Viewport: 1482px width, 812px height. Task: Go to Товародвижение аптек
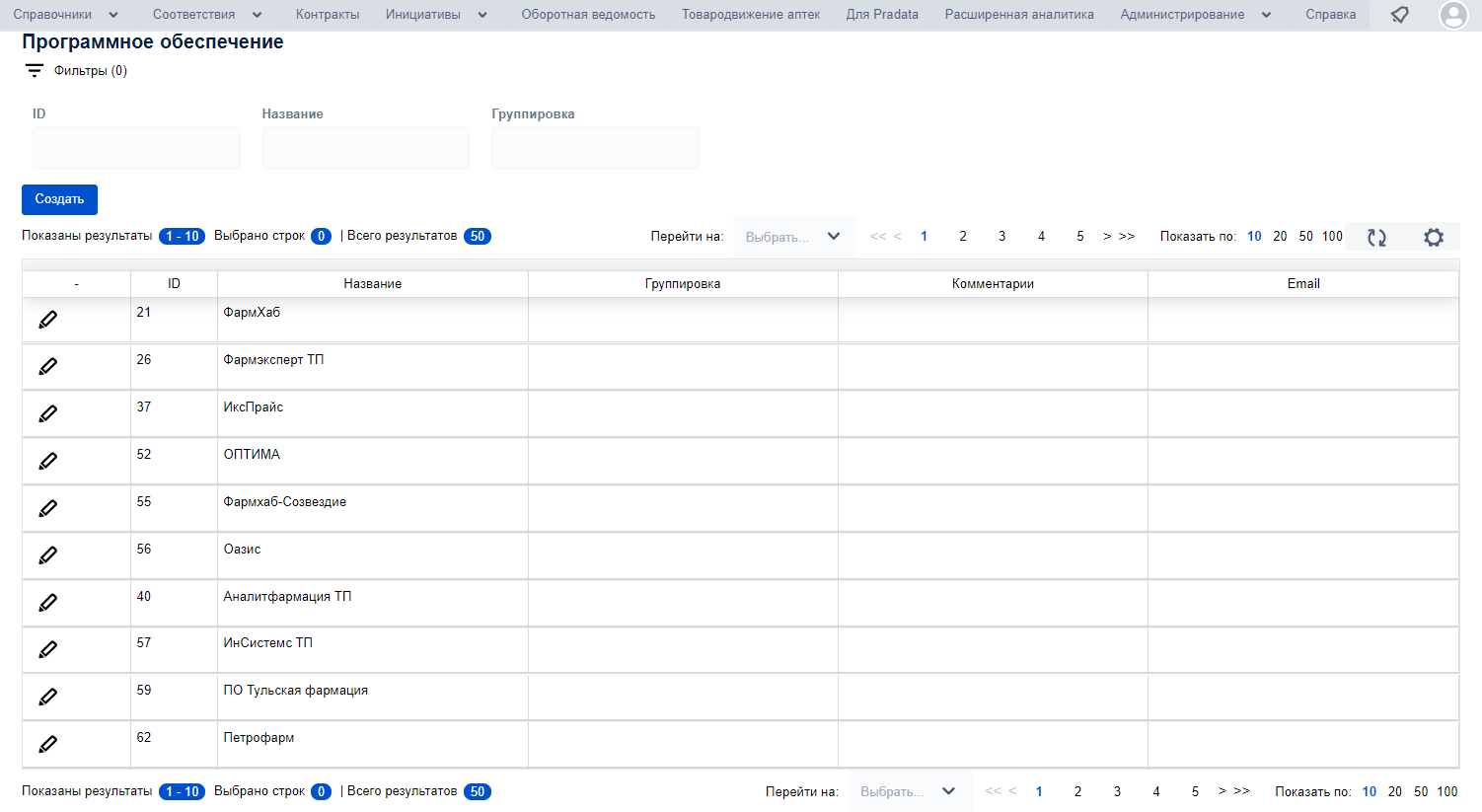751,15
